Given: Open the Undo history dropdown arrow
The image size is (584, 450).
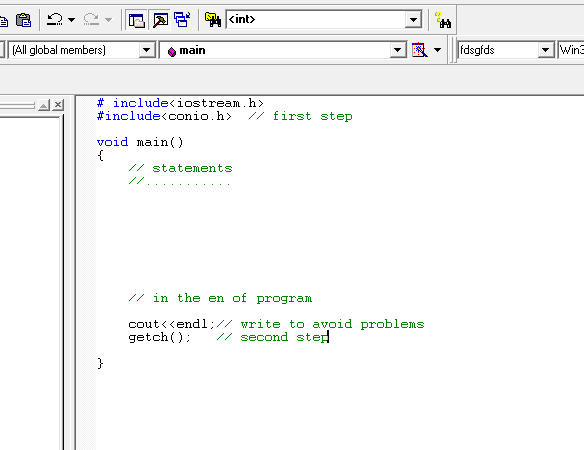Looking at the screenshot, I should 72,19.
